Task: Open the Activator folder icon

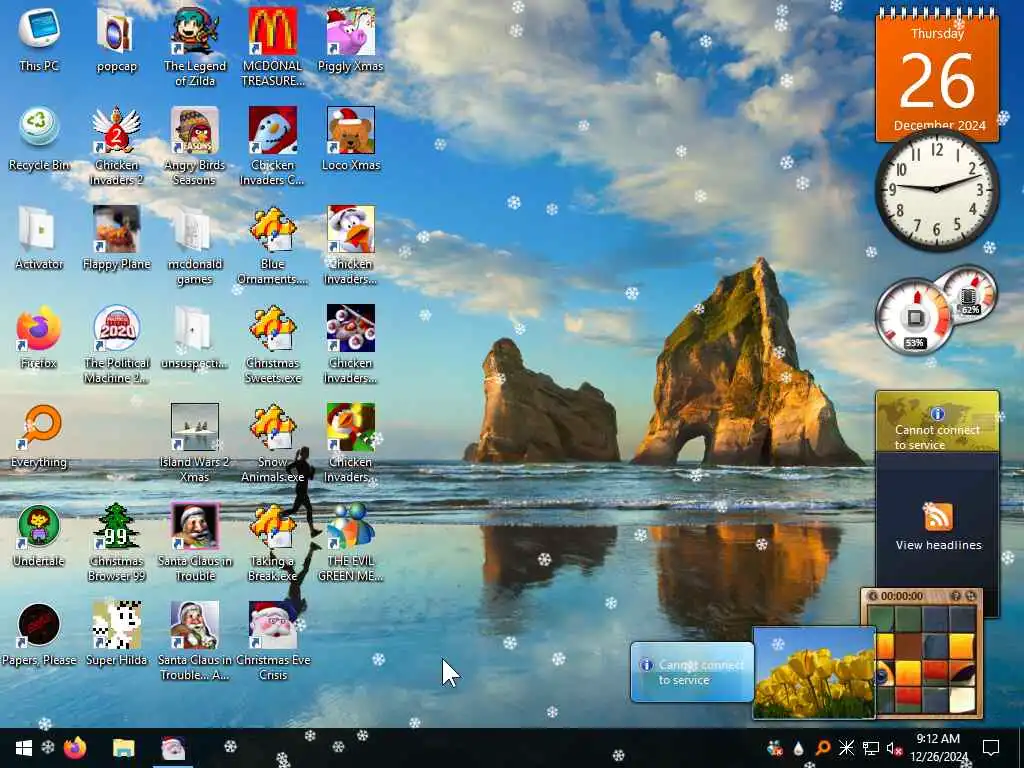Action: coord(39,238)
